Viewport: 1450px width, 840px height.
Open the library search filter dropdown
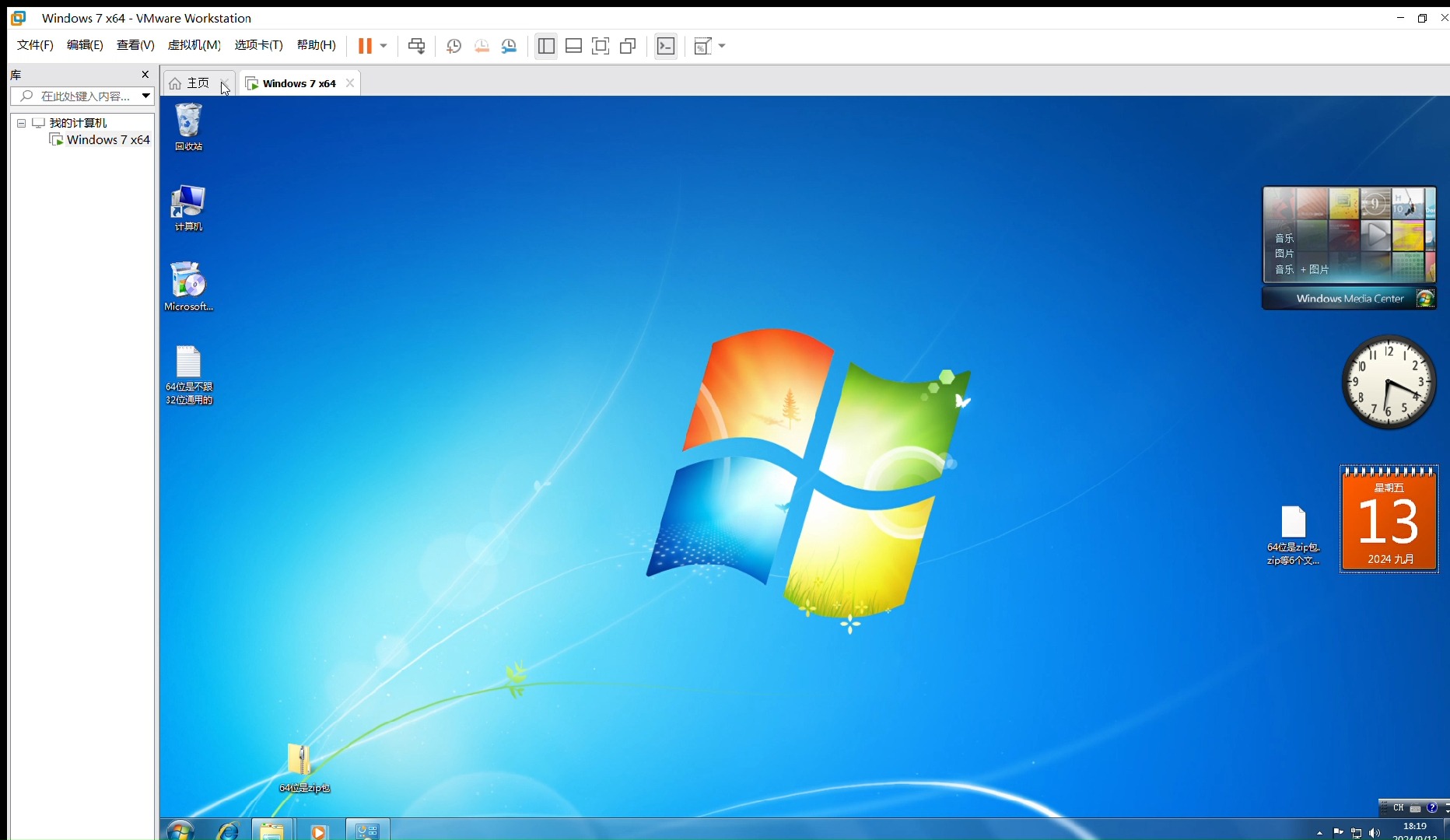pyautogui.click(x=145, y=96)
